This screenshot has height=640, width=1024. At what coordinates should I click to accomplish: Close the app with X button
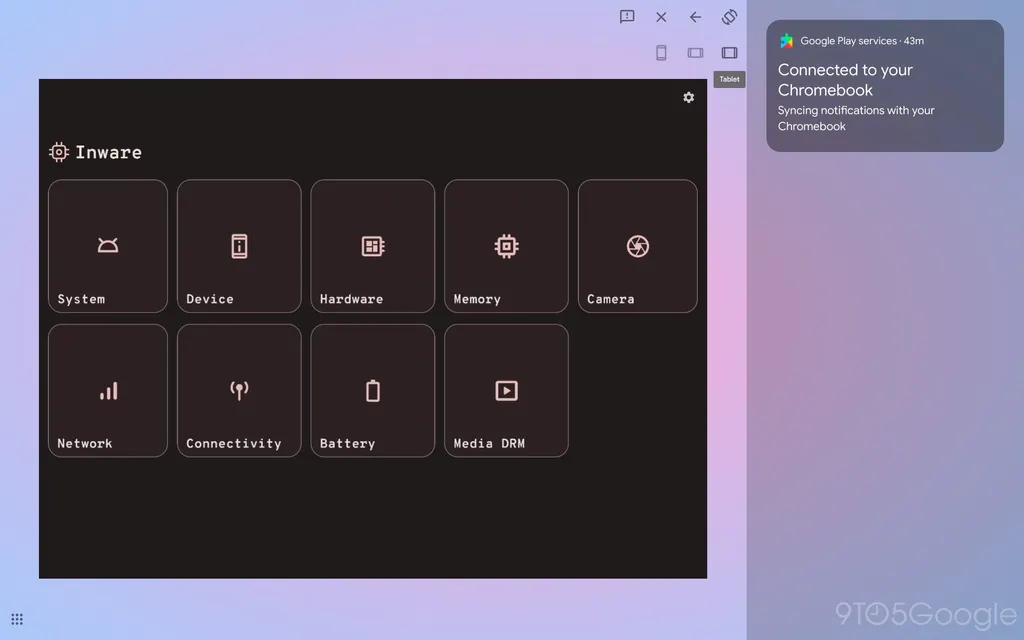click(661, 17)
